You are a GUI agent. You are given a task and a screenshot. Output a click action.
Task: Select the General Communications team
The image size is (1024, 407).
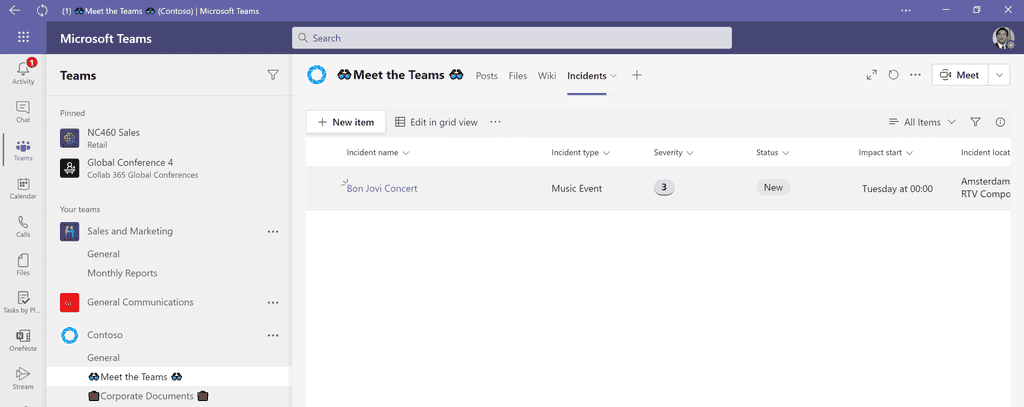(x=140, y=302)
